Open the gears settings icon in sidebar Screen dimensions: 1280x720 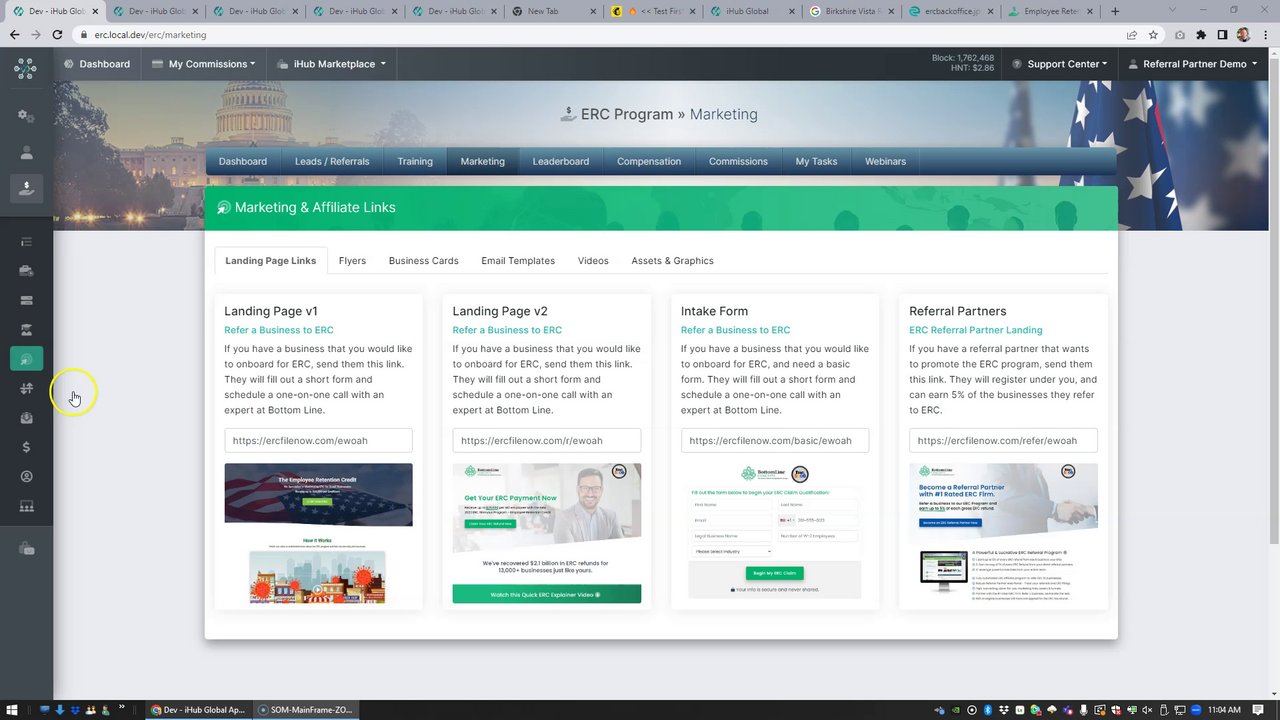(x=26, y=116)
